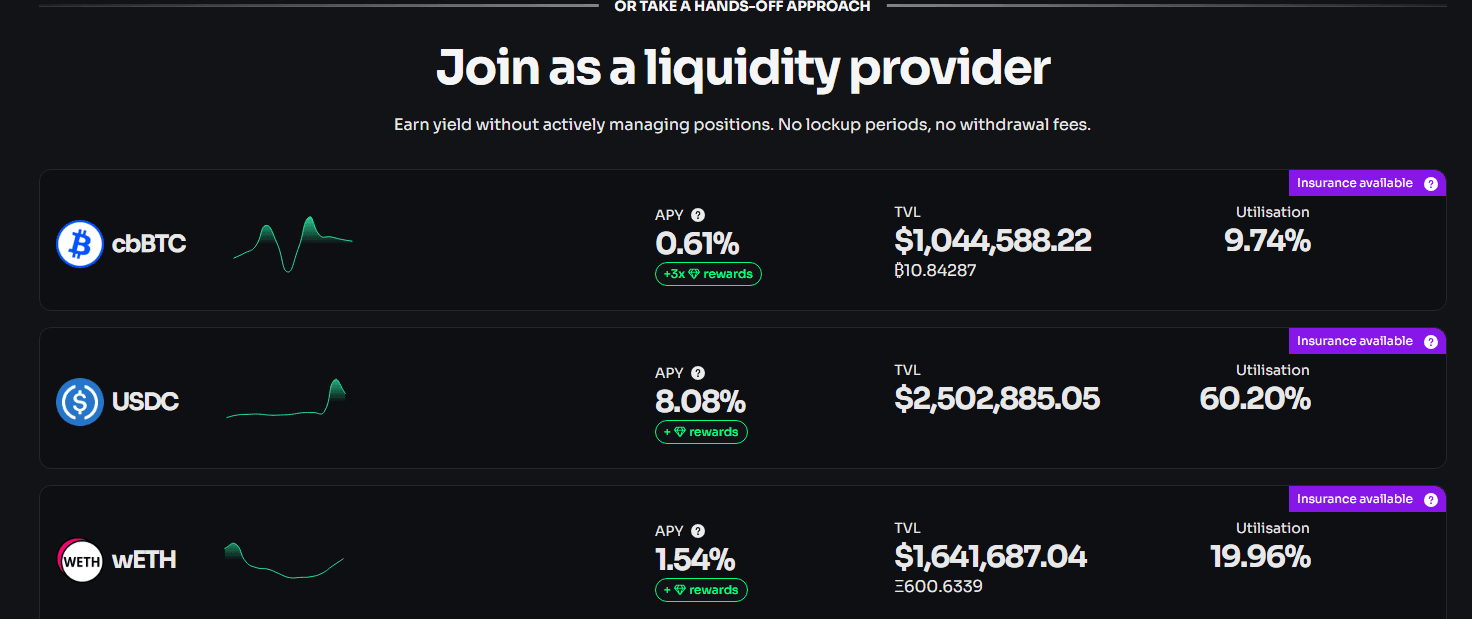Click the USDC coin icon
1472x619 pixels.
(80, 402)
